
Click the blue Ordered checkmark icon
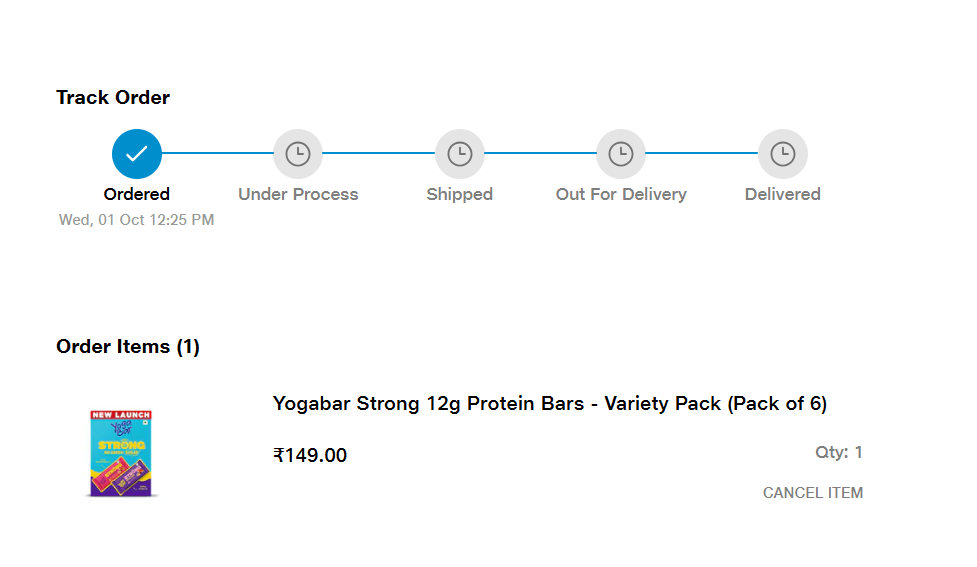coord(137,154)
